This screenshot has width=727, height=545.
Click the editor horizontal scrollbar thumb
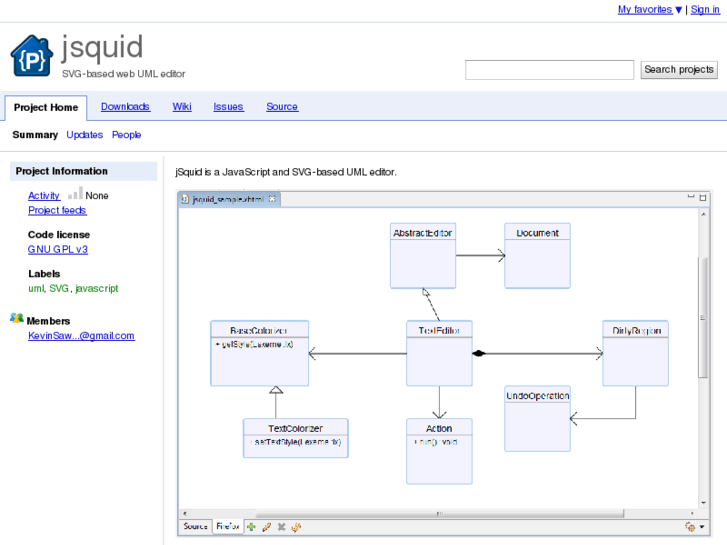coord(440,513)
